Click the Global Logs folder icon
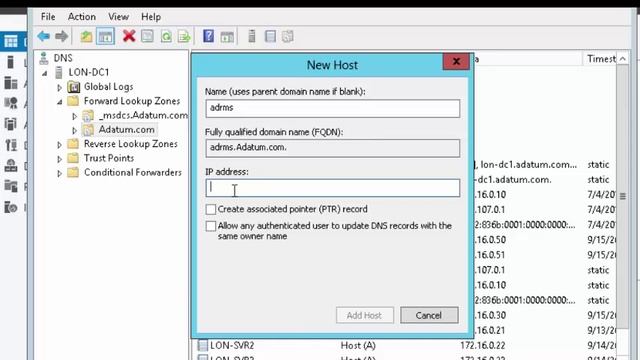 [x=73, y=87]
